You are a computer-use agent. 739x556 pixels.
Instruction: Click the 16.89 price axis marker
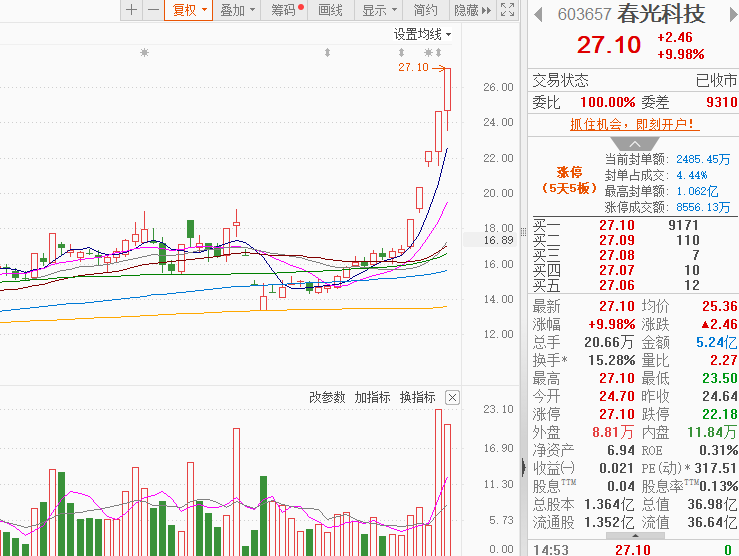498,240
